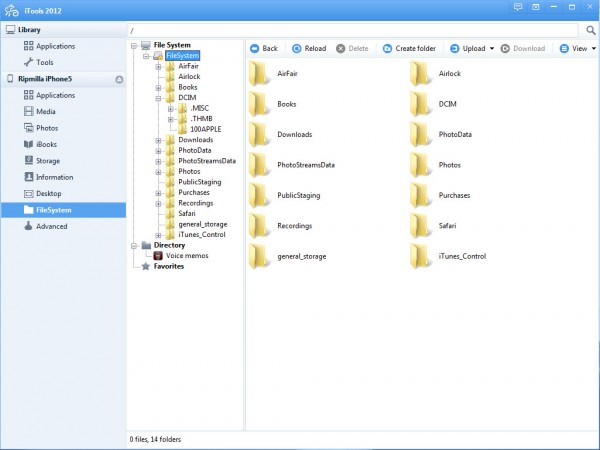Select Purchases in tree

tap(194, 192)
